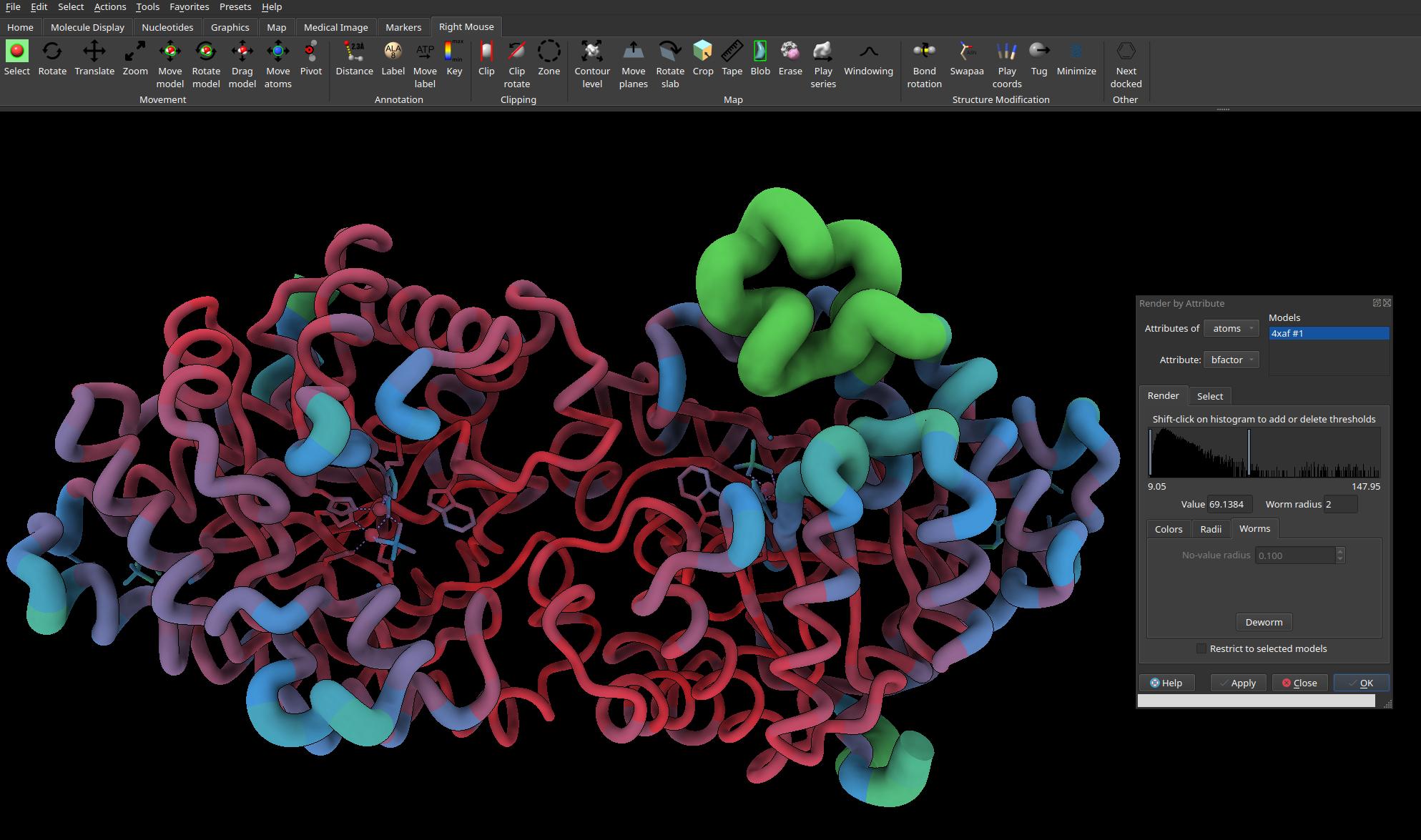
Task: Open the bfactor attribute dropdown
Action: (x=1231, y=360)
